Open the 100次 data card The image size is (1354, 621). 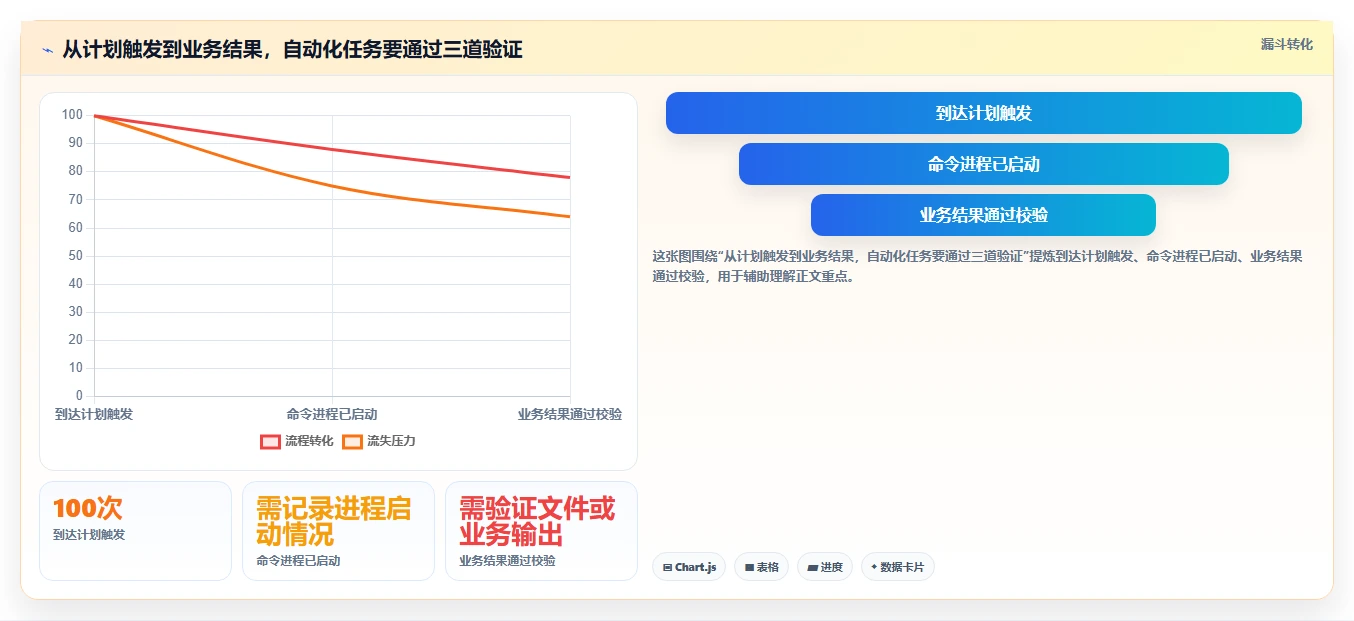click(x=135, y=531)
